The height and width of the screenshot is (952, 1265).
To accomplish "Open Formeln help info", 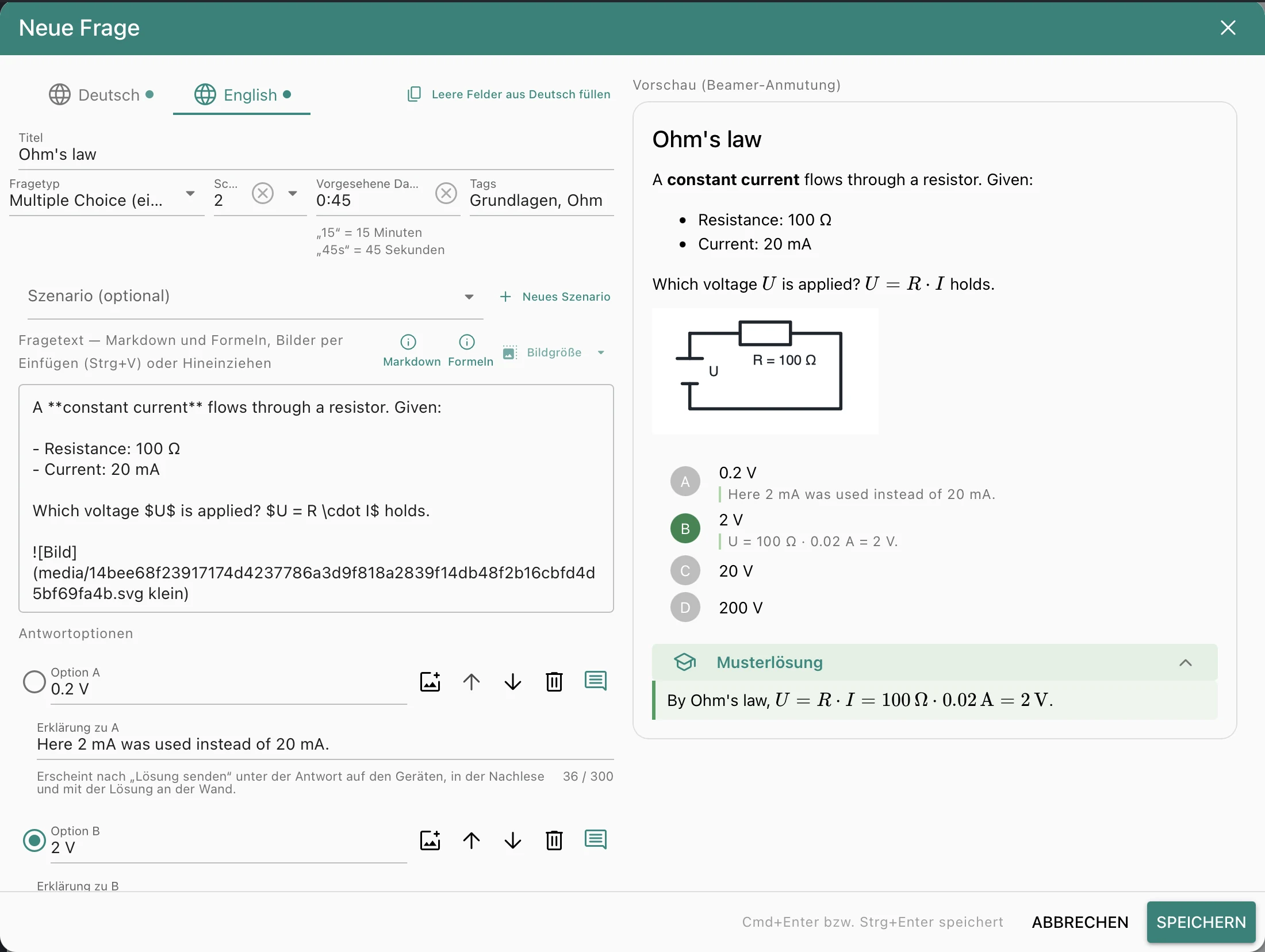I will tap(470, 351).
